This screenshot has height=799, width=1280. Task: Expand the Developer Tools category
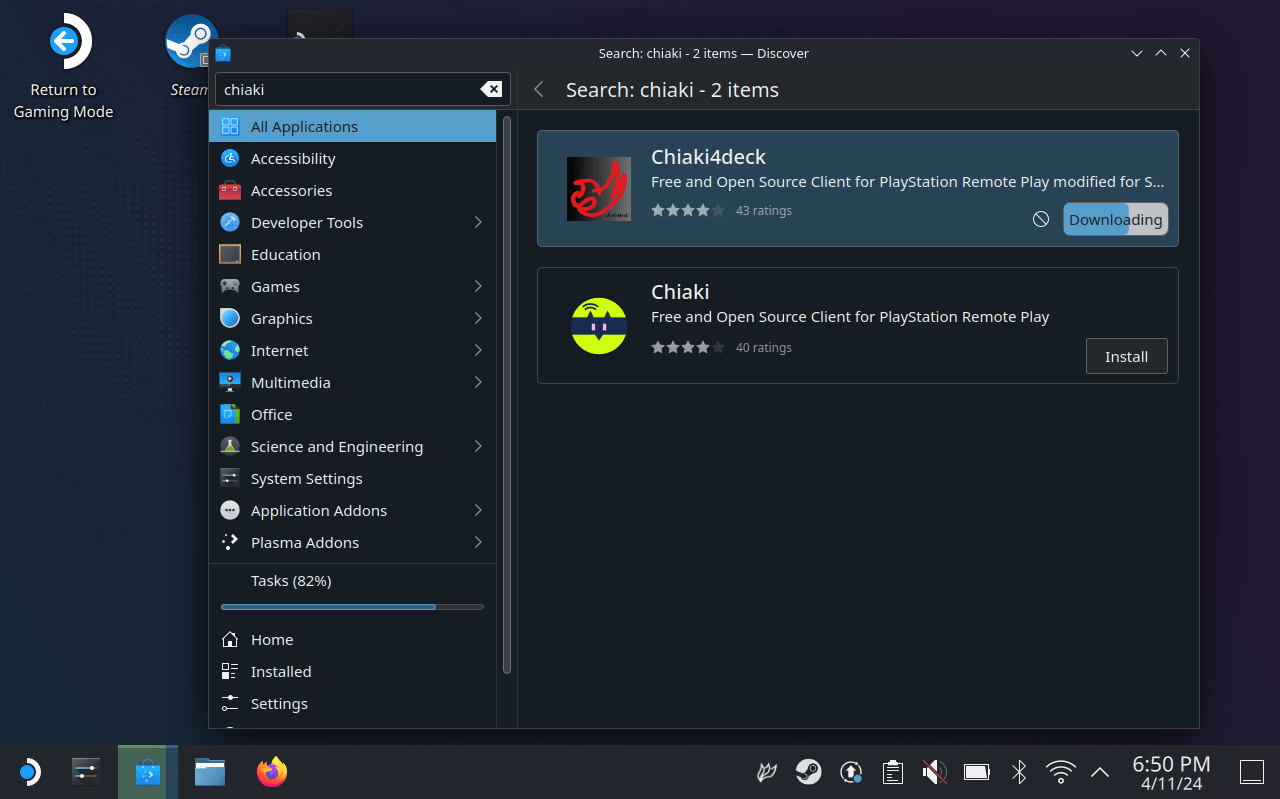(x=478, y=223)
